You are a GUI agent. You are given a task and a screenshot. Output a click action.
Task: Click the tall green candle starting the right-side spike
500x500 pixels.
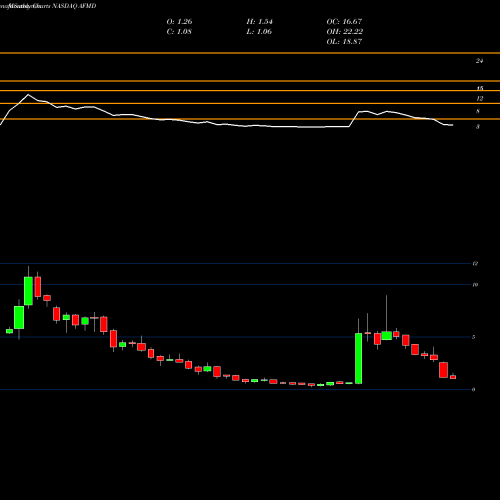click(x=358, y=358)
